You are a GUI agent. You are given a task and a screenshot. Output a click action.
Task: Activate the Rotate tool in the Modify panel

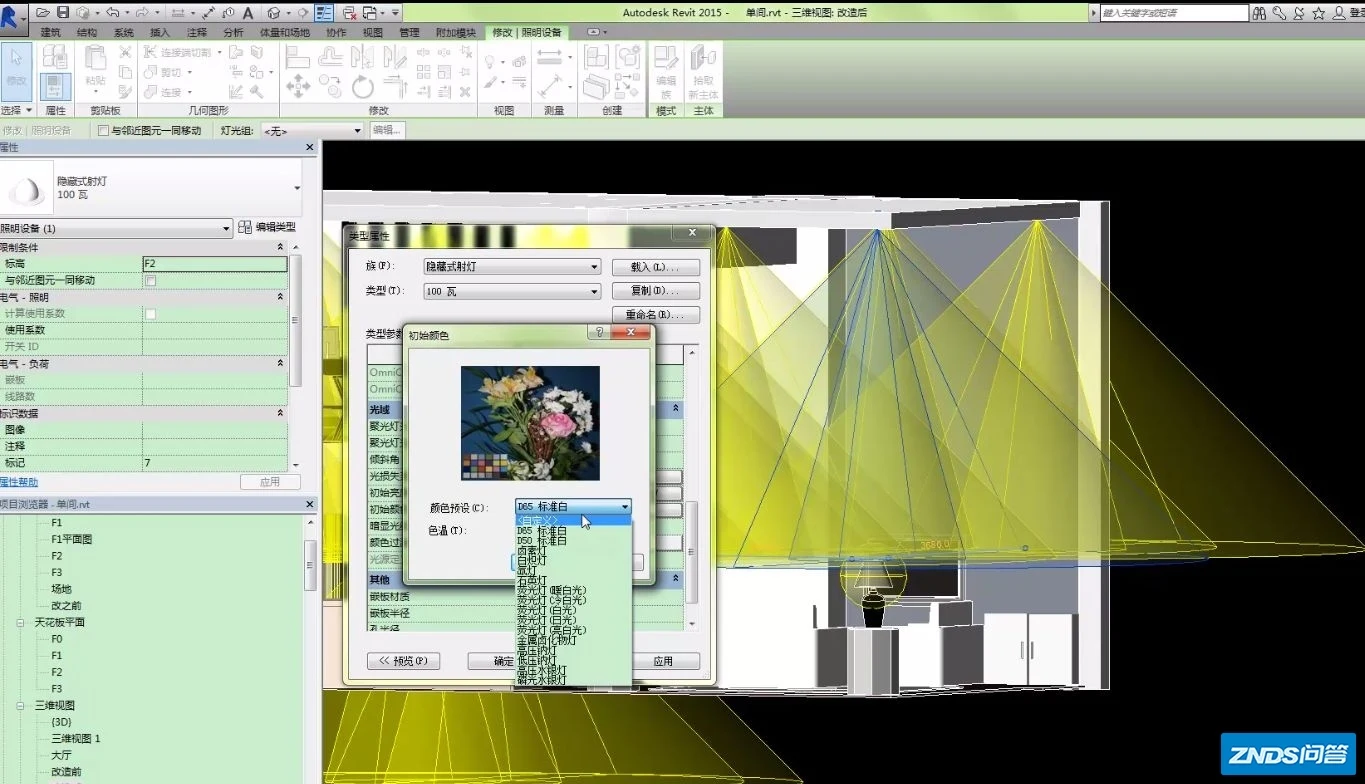pyautogui.click(x=362, y=86)
